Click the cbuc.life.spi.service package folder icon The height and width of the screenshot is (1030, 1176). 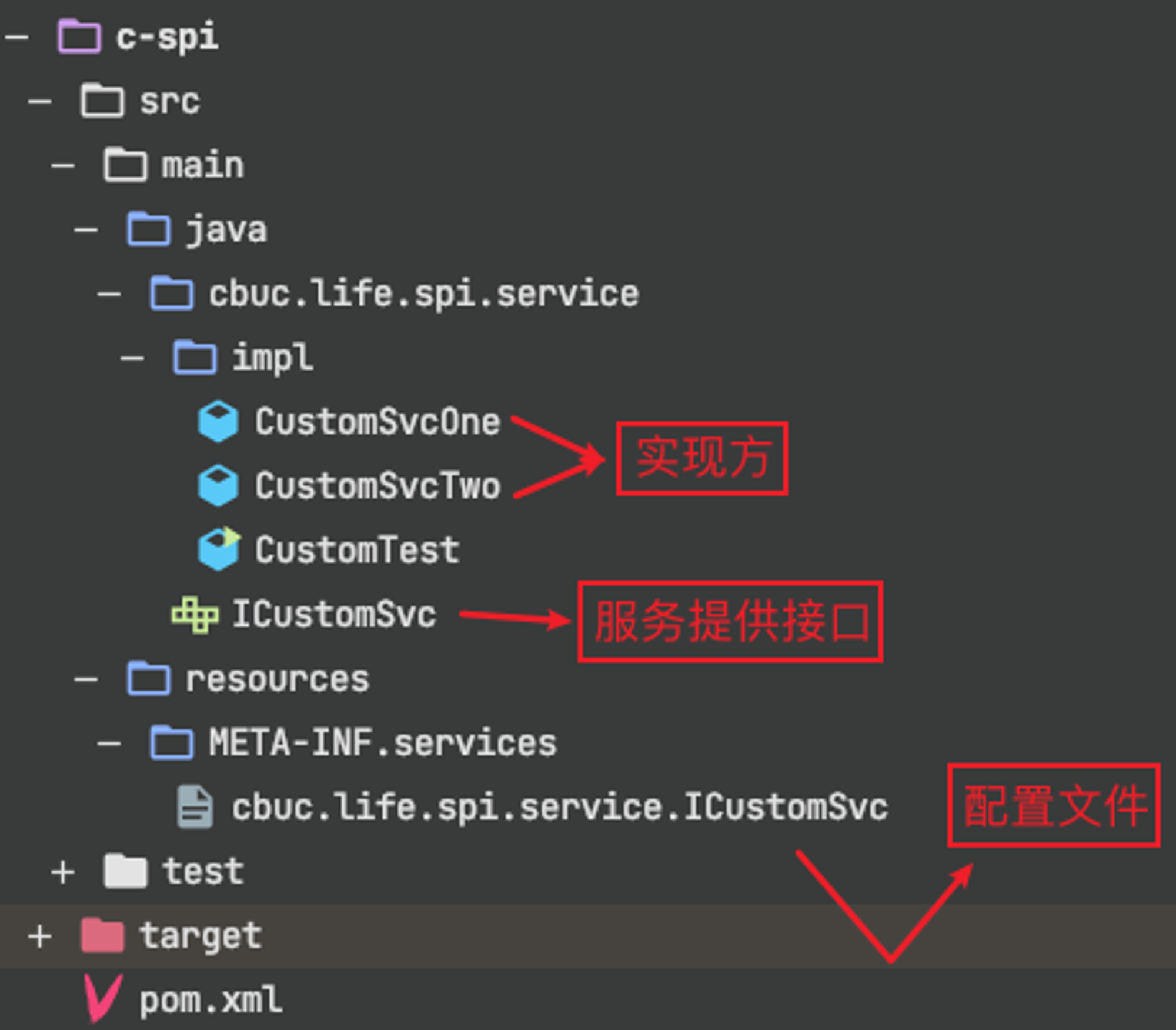point(172,293)
